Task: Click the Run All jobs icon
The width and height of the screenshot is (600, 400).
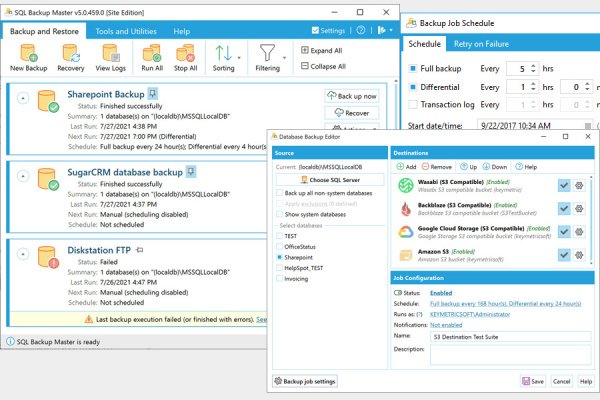Action: click(152, 53)
